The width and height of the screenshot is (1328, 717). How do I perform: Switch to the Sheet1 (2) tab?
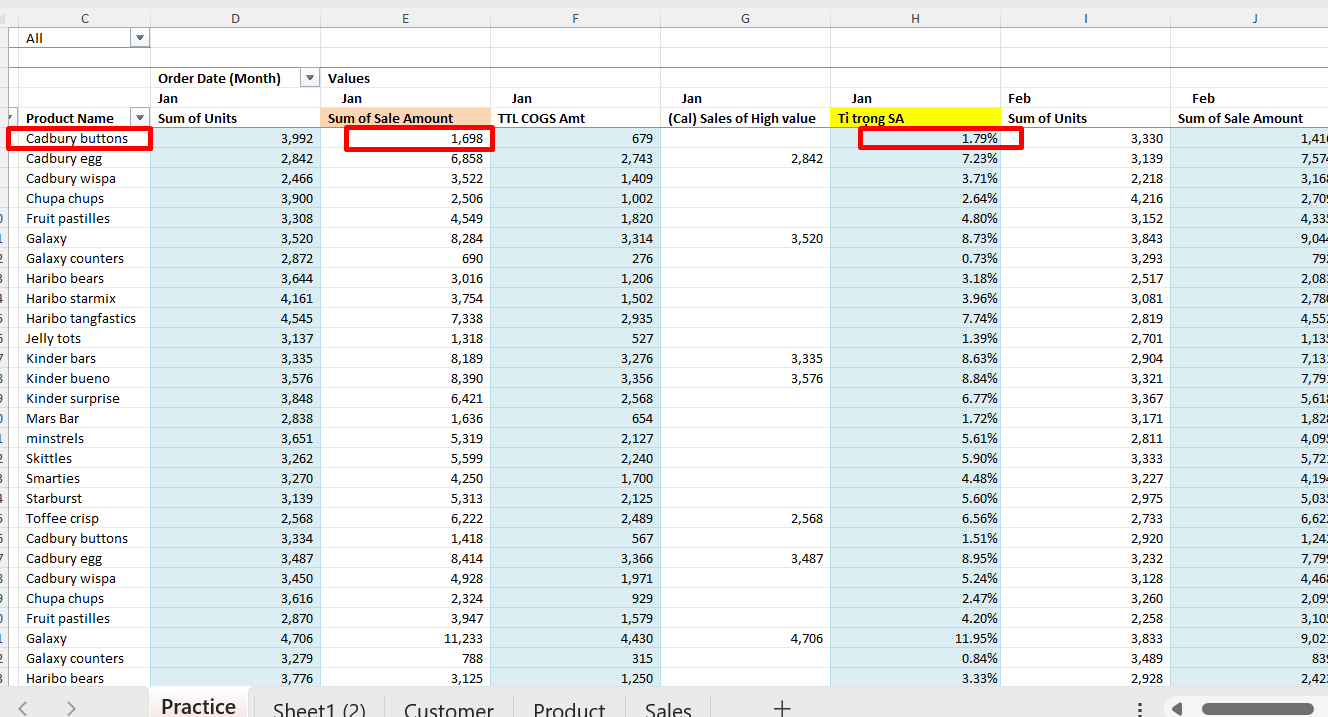[319, 709]
